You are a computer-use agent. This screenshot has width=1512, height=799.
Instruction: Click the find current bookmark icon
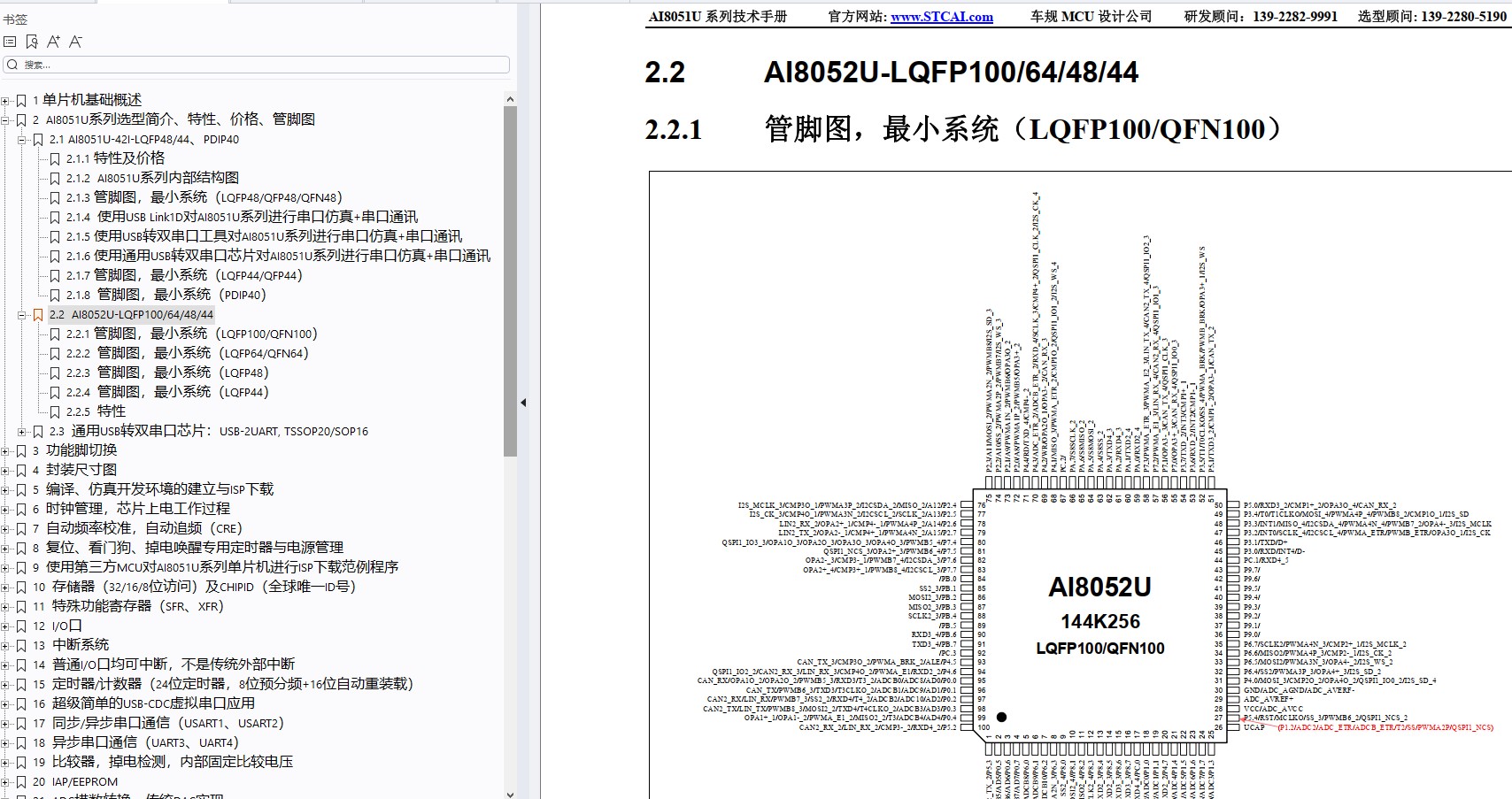point(32,42)
